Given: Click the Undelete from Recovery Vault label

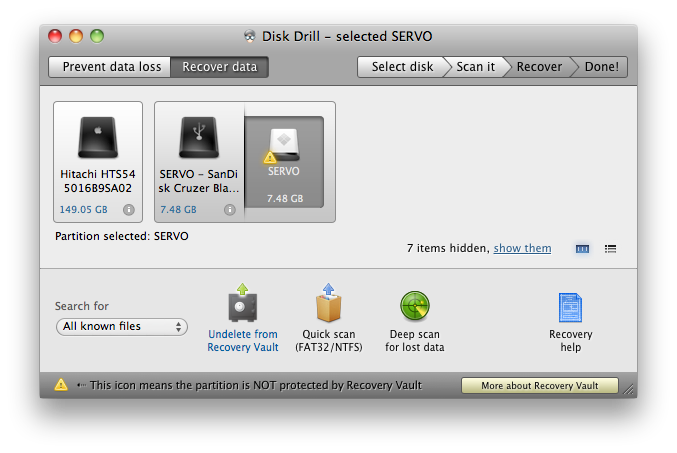Looking at the screenshot, I should tap(243, 341).
